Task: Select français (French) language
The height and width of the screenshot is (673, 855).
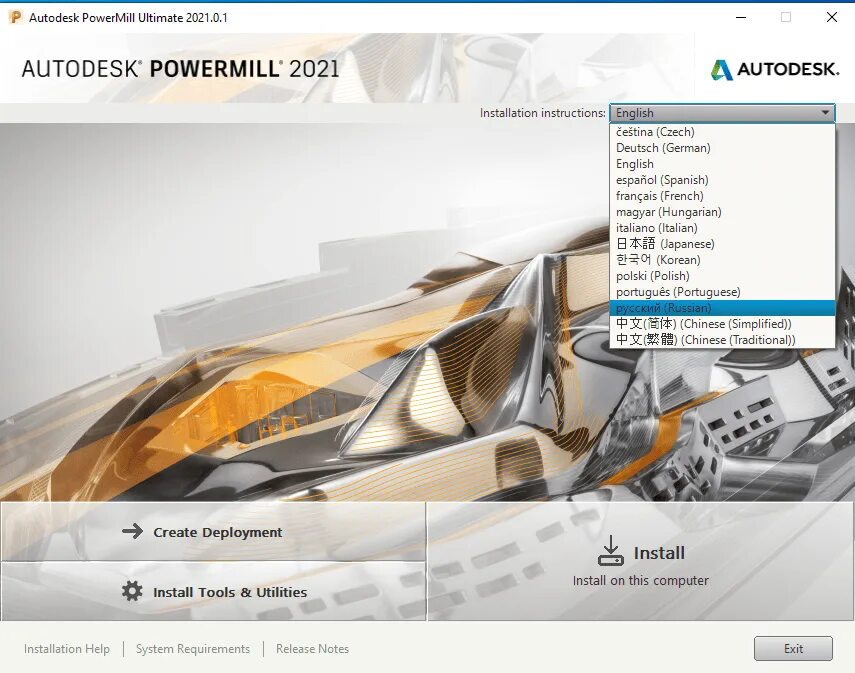Action: tap(722, 196)
